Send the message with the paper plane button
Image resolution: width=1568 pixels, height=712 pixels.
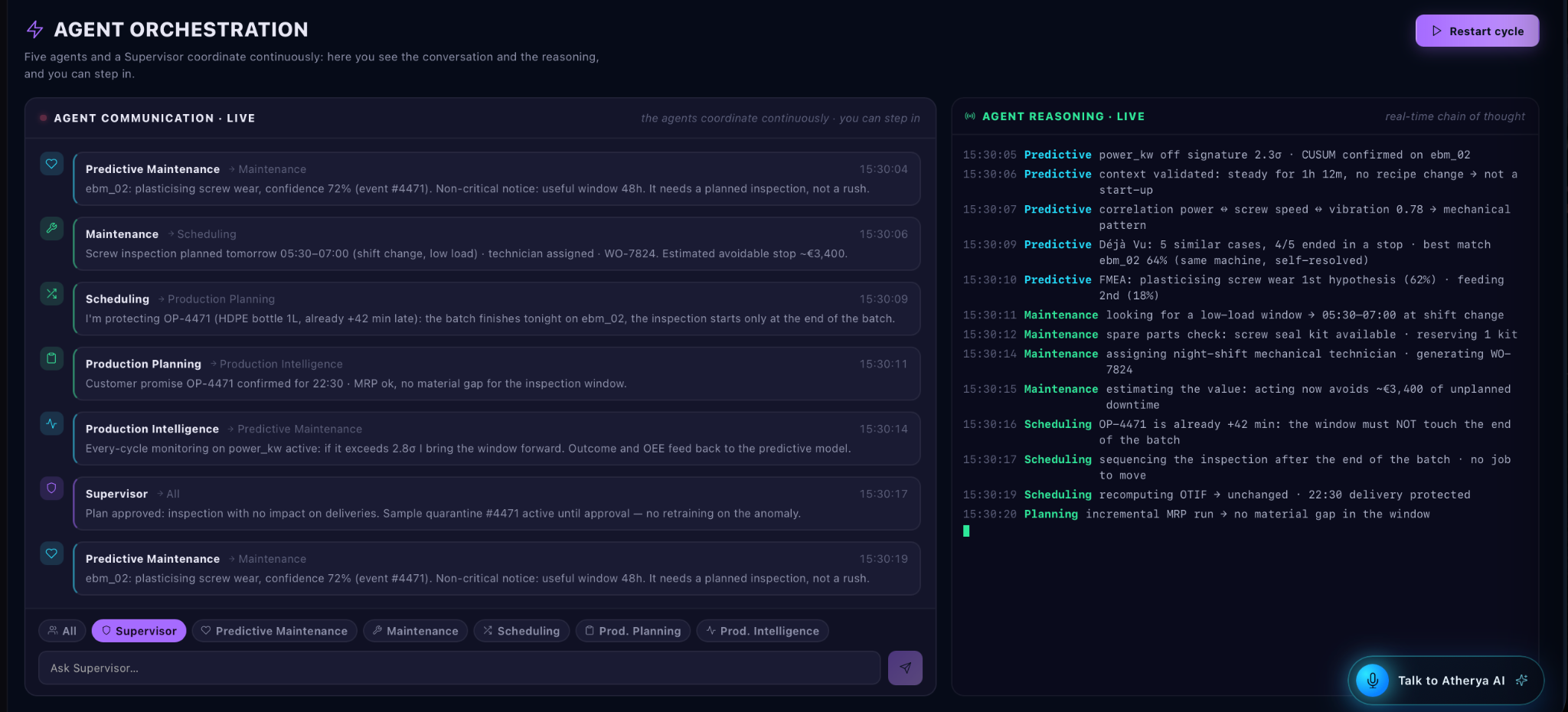click(x=905, y=668)
